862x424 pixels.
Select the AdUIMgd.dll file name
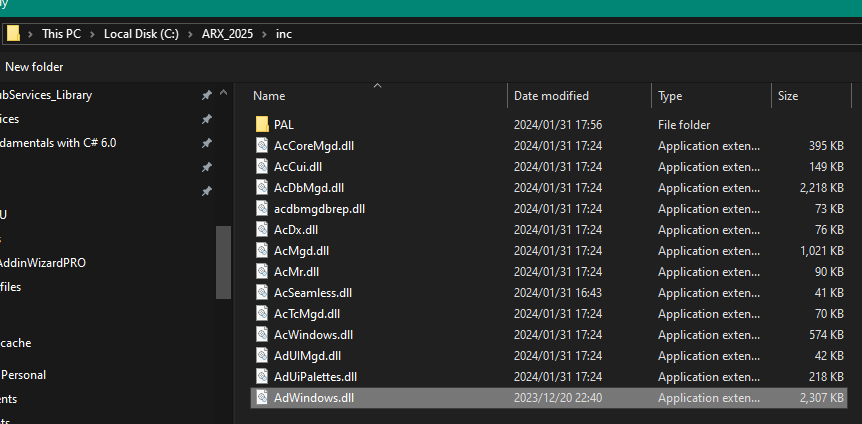pos(307,356)
